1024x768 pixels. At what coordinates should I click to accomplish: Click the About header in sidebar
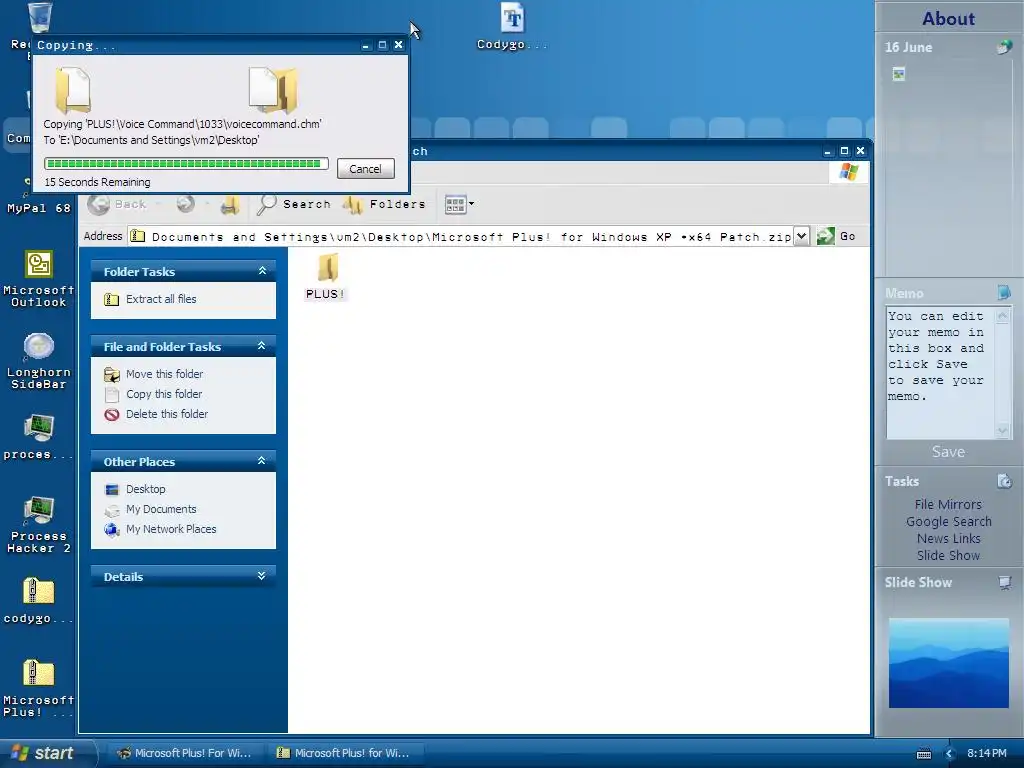pyautogui.click(x=948, y=18)
